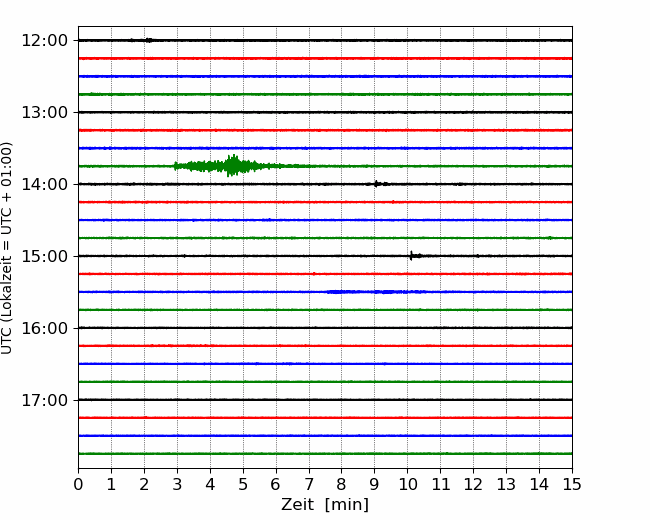This screenshot has height=520, width=650.
Task: Click the black spike on the 14:00 trace
Action: click(x=376, y=184)
